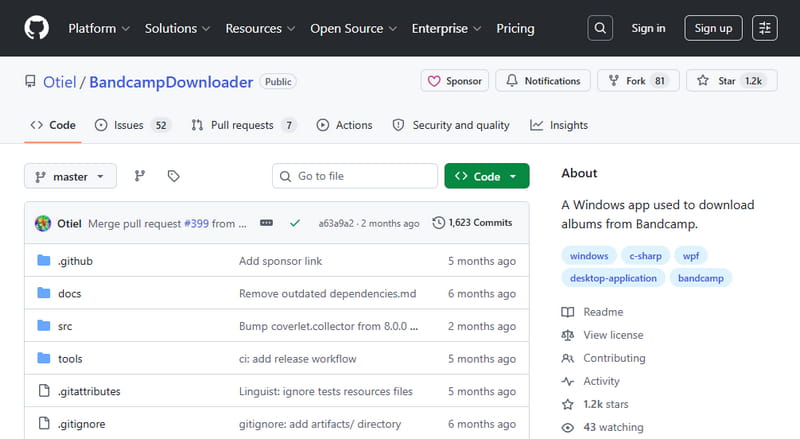The height and width of the screenshot is (439, 800).
Task: Open 'Bump coverlet.collector from 8.0.0' commit
Action: [x=328, y=326]
